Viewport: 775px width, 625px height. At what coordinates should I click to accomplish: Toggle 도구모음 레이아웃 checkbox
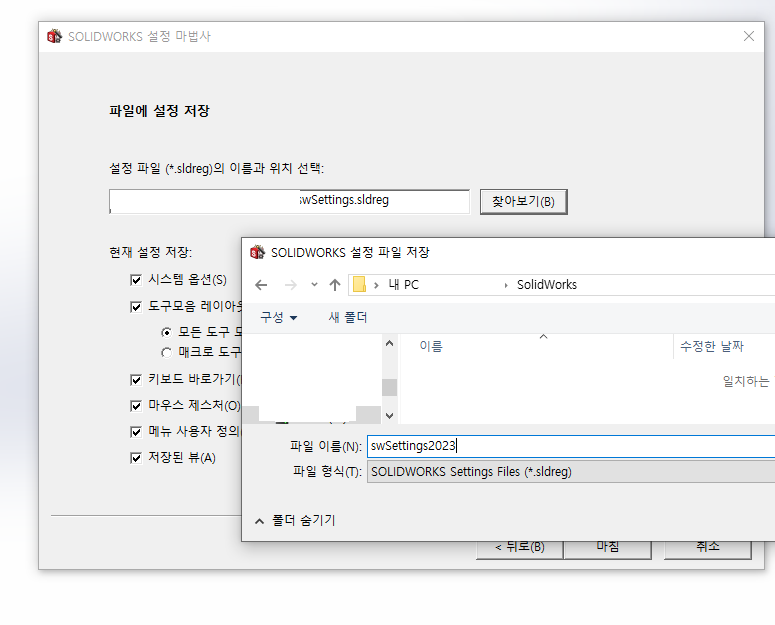tap(136, 307)
